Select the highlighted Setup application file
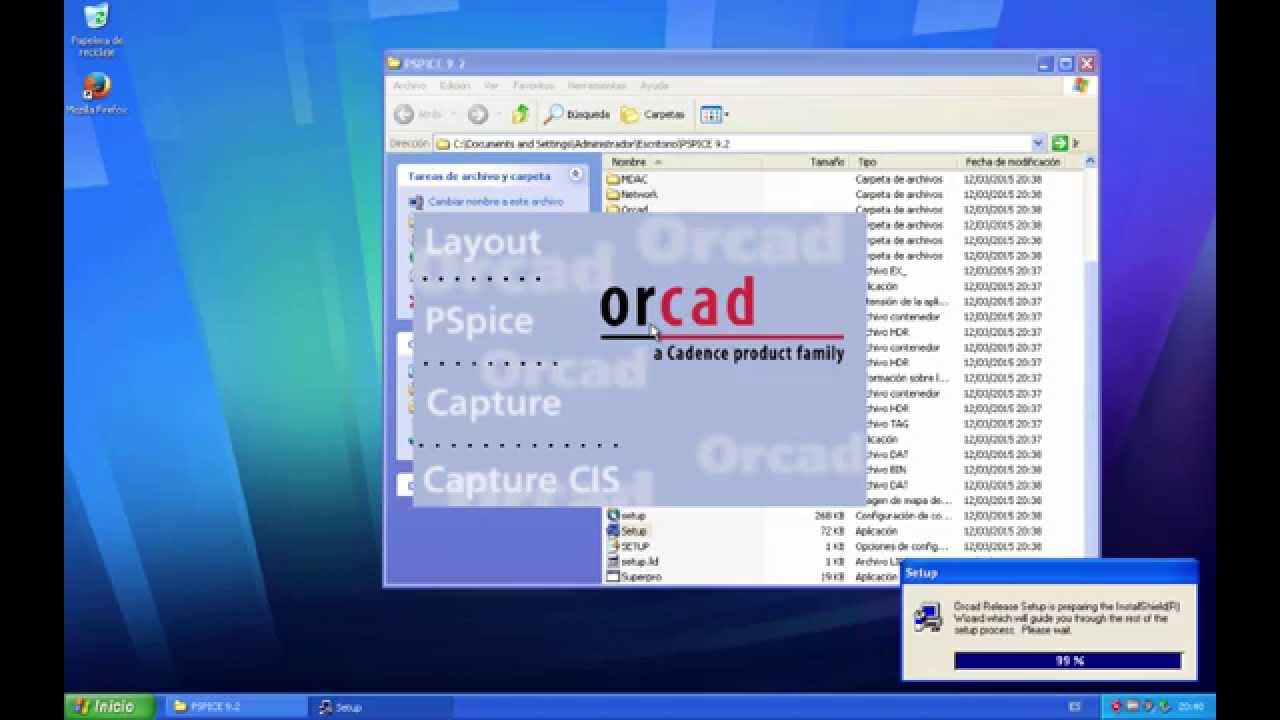This screenshot has width=1280, height=720. point(627,531)
